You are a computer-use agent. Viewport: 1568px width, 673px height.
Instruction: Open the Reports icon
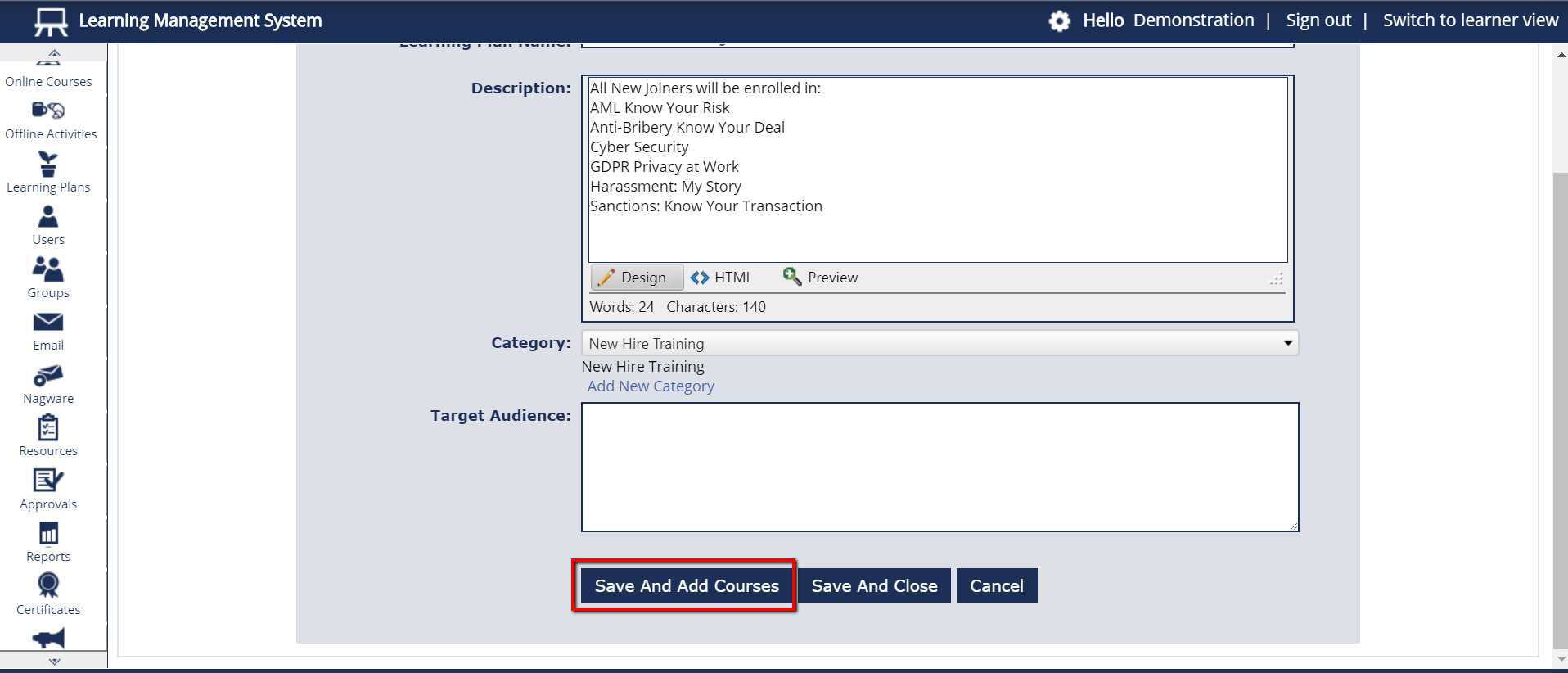pyautogui.click(x=48, y=543)
